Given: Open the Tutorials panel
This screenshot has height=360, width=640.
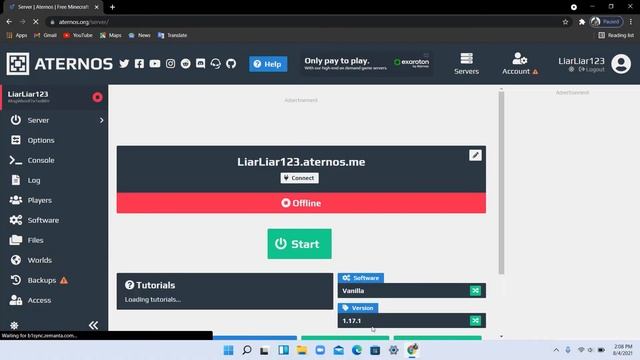Looking at the screenshot, I should (225, 291).
